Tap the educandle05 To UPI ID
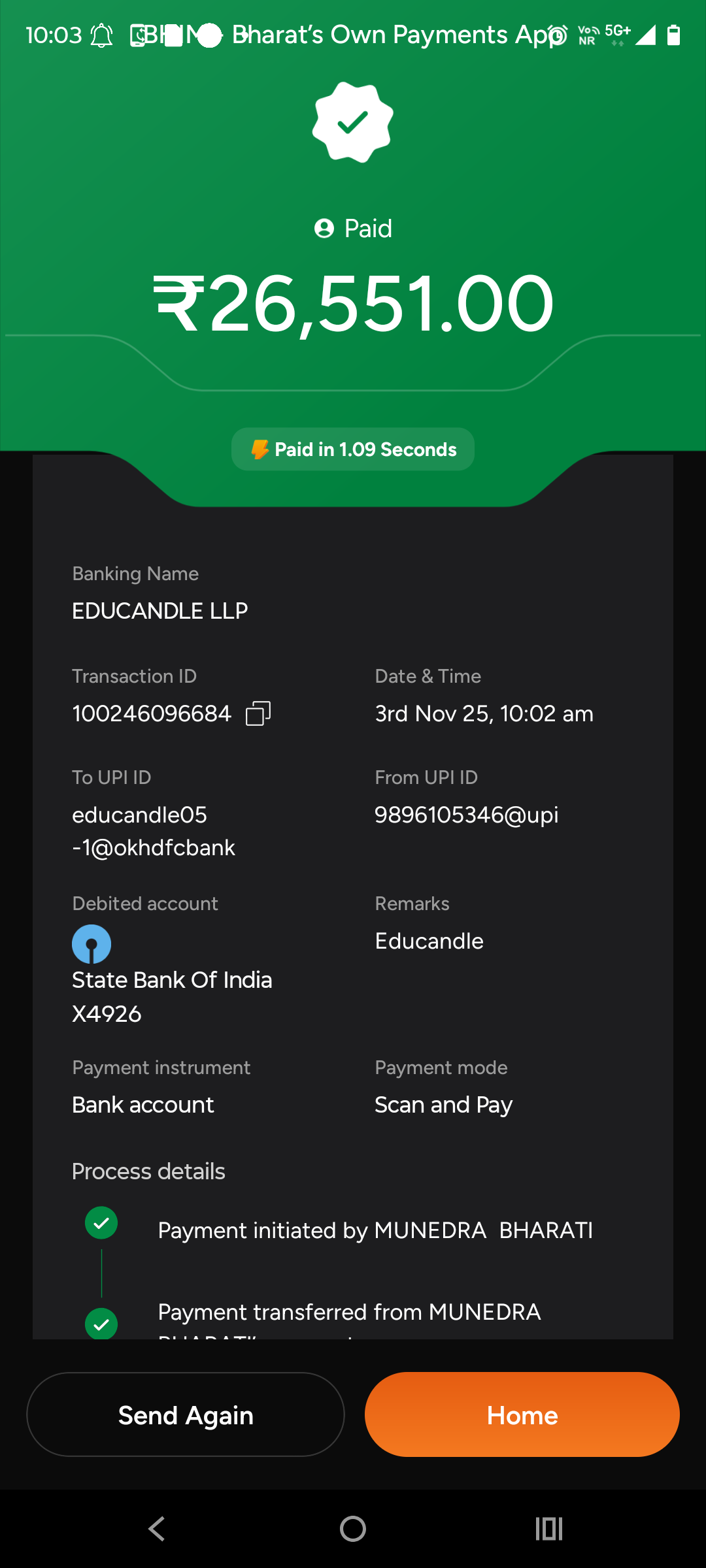Screen dimensions: 706x1568 coord(154,831)
